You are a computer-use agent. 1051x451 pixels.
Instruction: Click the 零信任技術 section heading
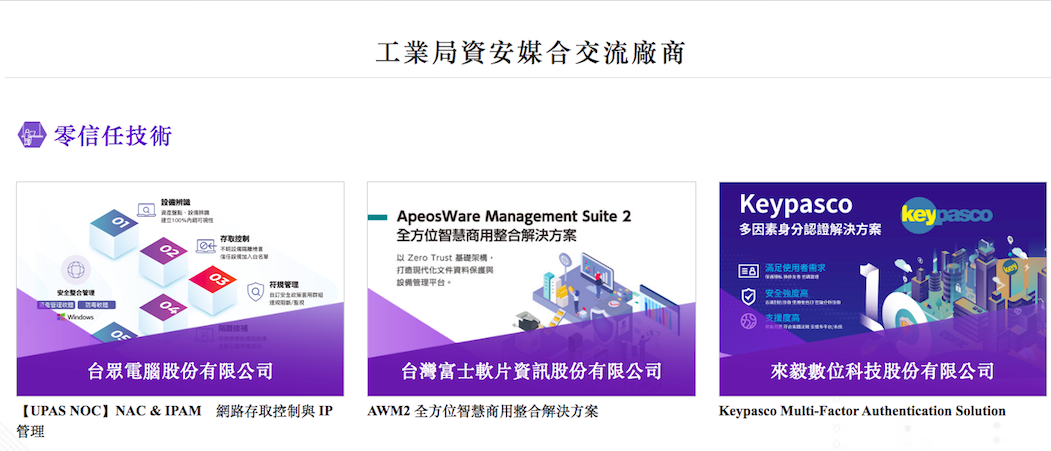coord(113,135)
